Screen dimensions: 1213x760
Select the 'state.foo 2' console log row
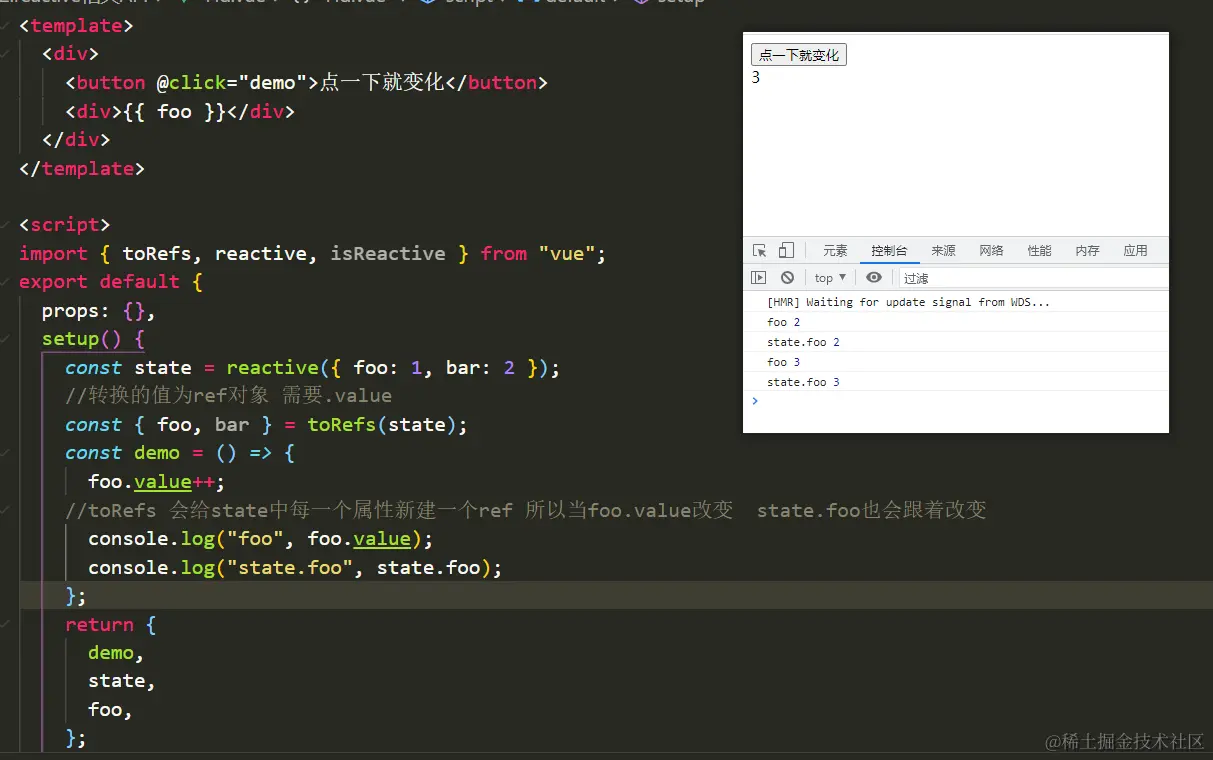tap(956, 342)
